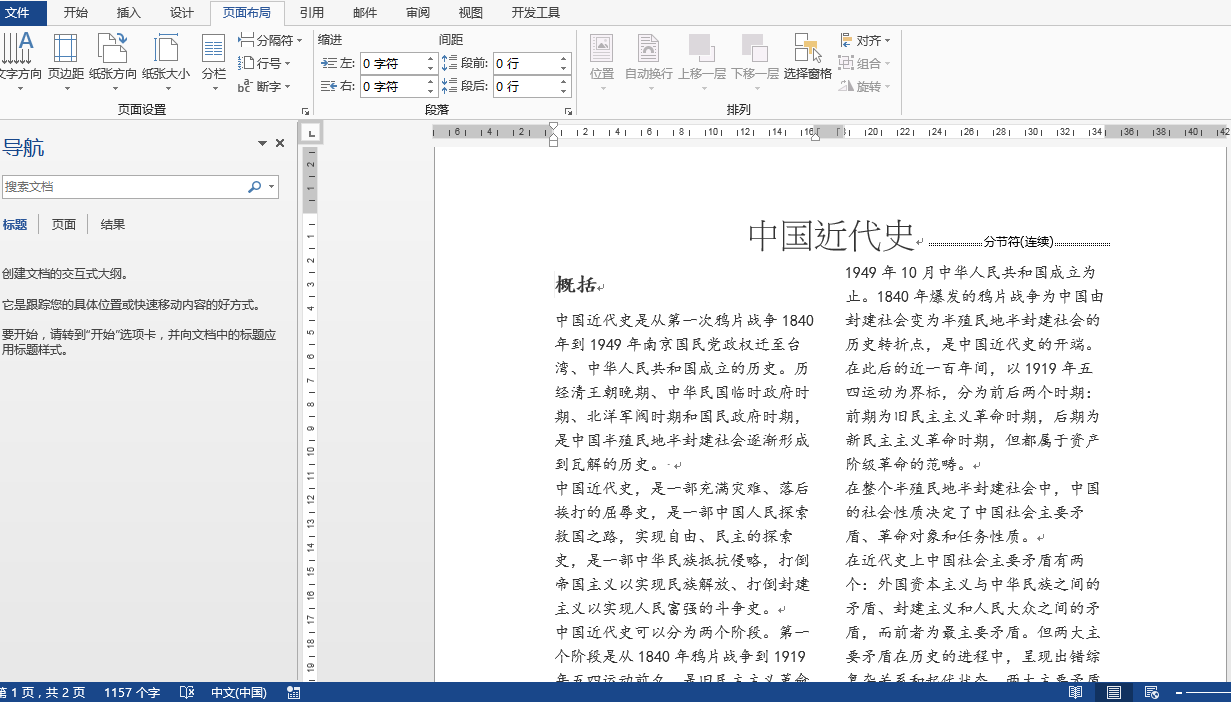Select the 纸张大小 paper size icon

click(166, 60)
